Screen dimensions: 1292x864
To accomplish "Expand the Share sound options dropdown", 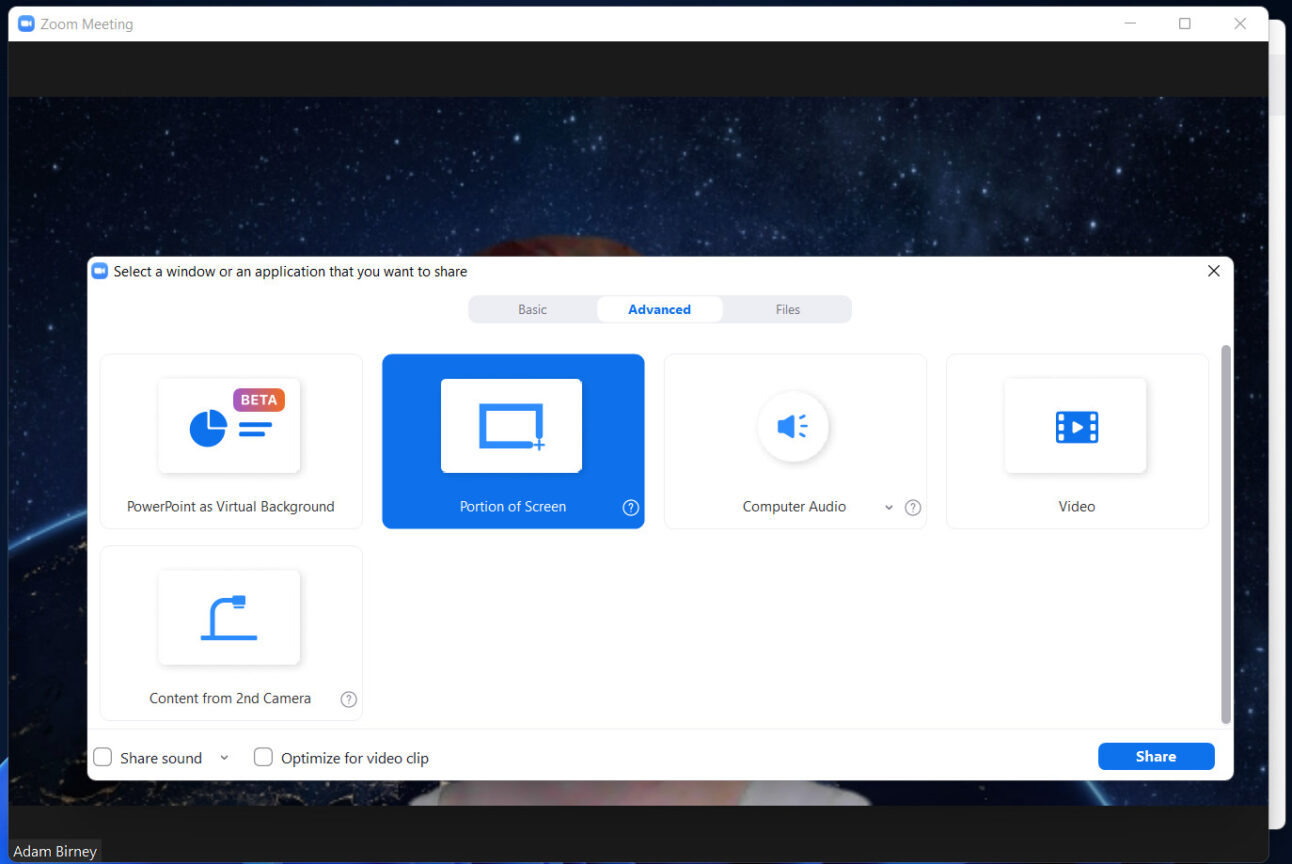I will pyautogui.click(x=224, y=757).
